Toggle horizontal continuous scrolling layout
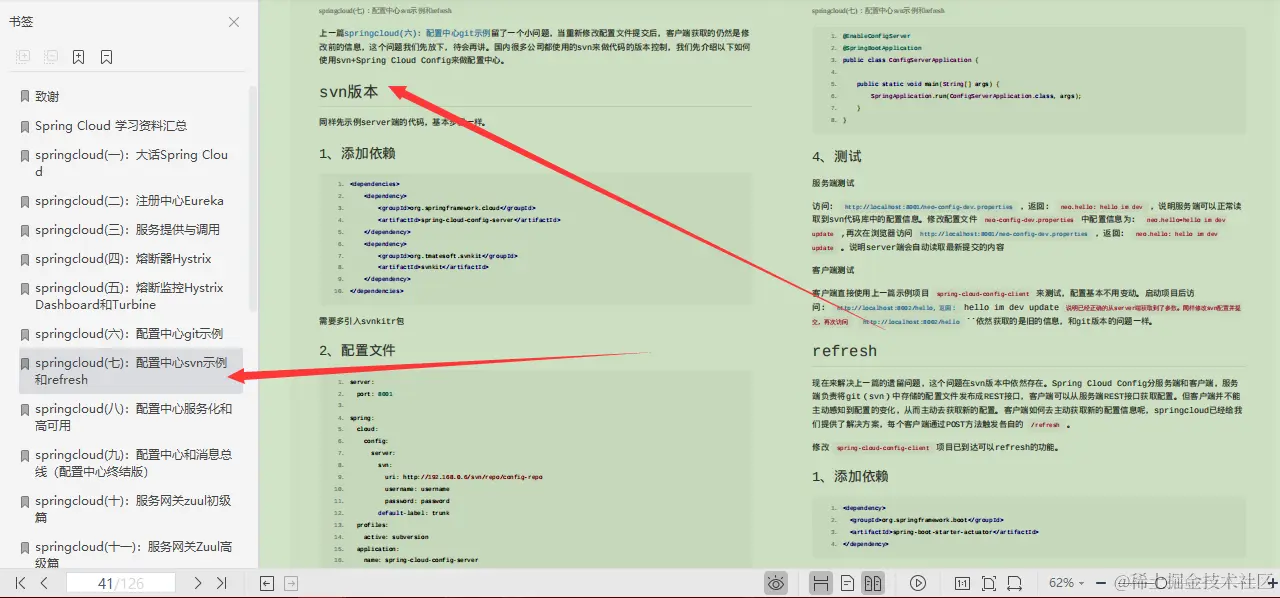Viewport: 1280px width, 598px height. [821, 582]
